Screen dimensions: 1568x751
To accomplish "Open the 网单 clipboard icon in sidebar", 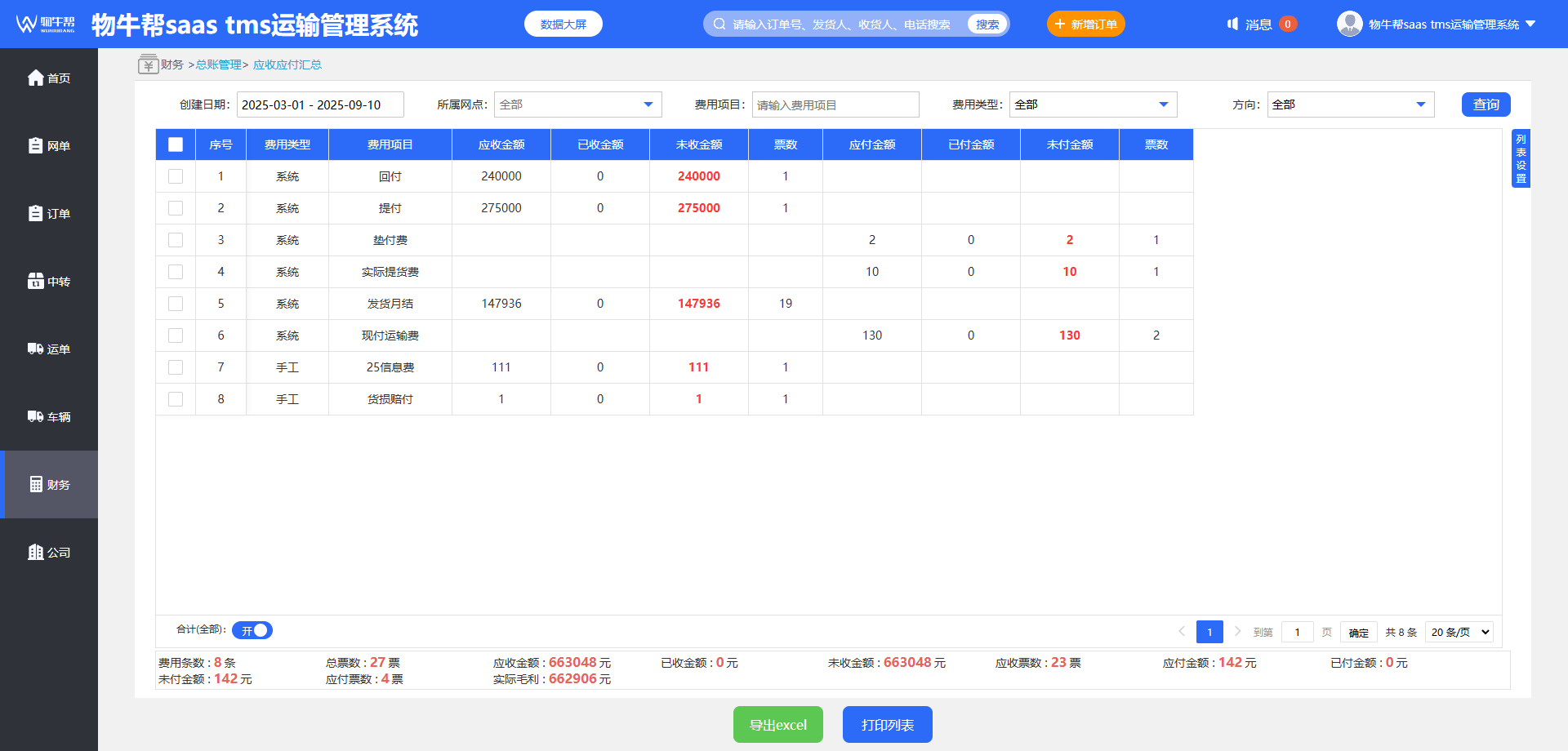I will [x=35, y=145].
